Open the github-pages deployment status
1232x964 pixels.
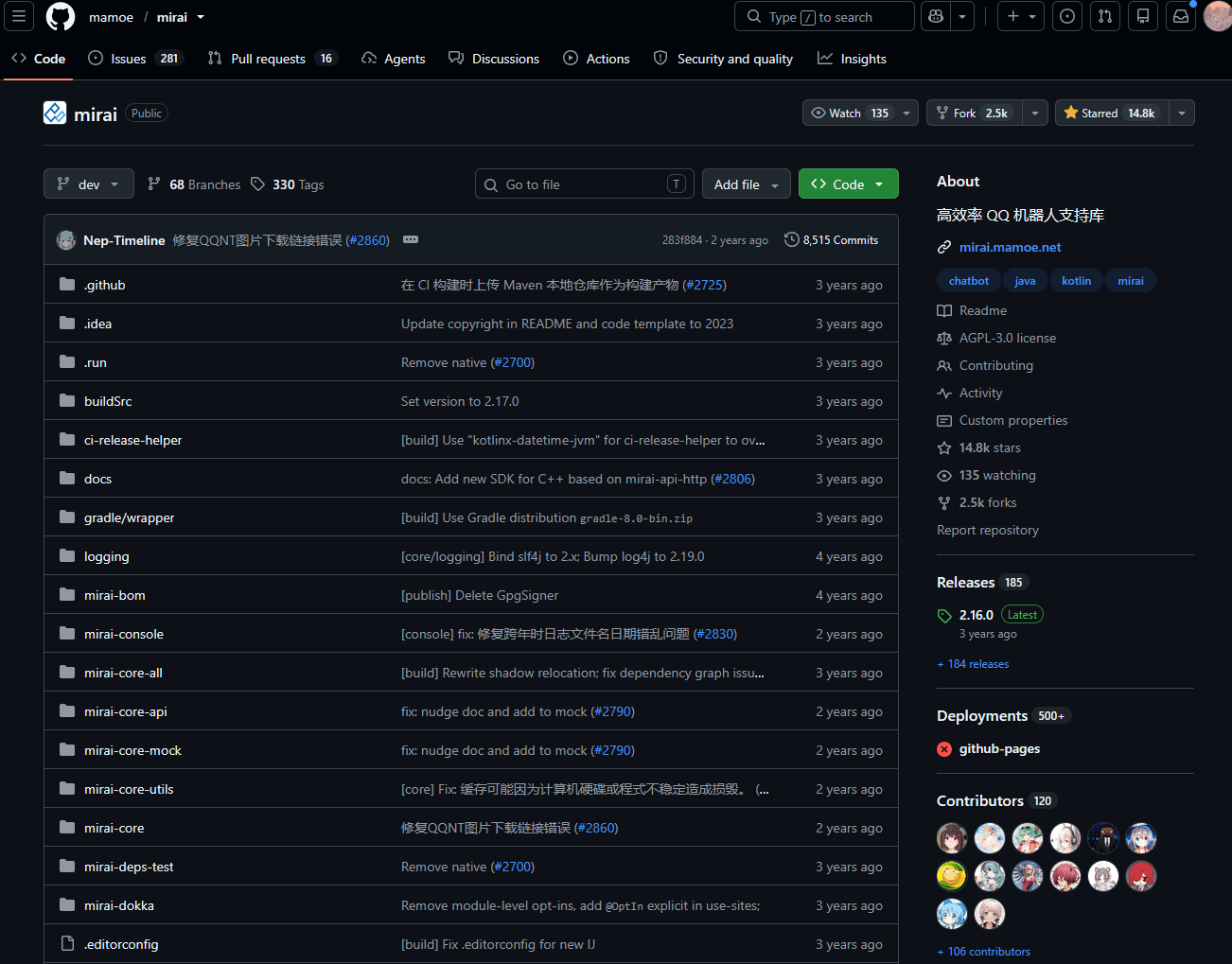coord(999,748)
